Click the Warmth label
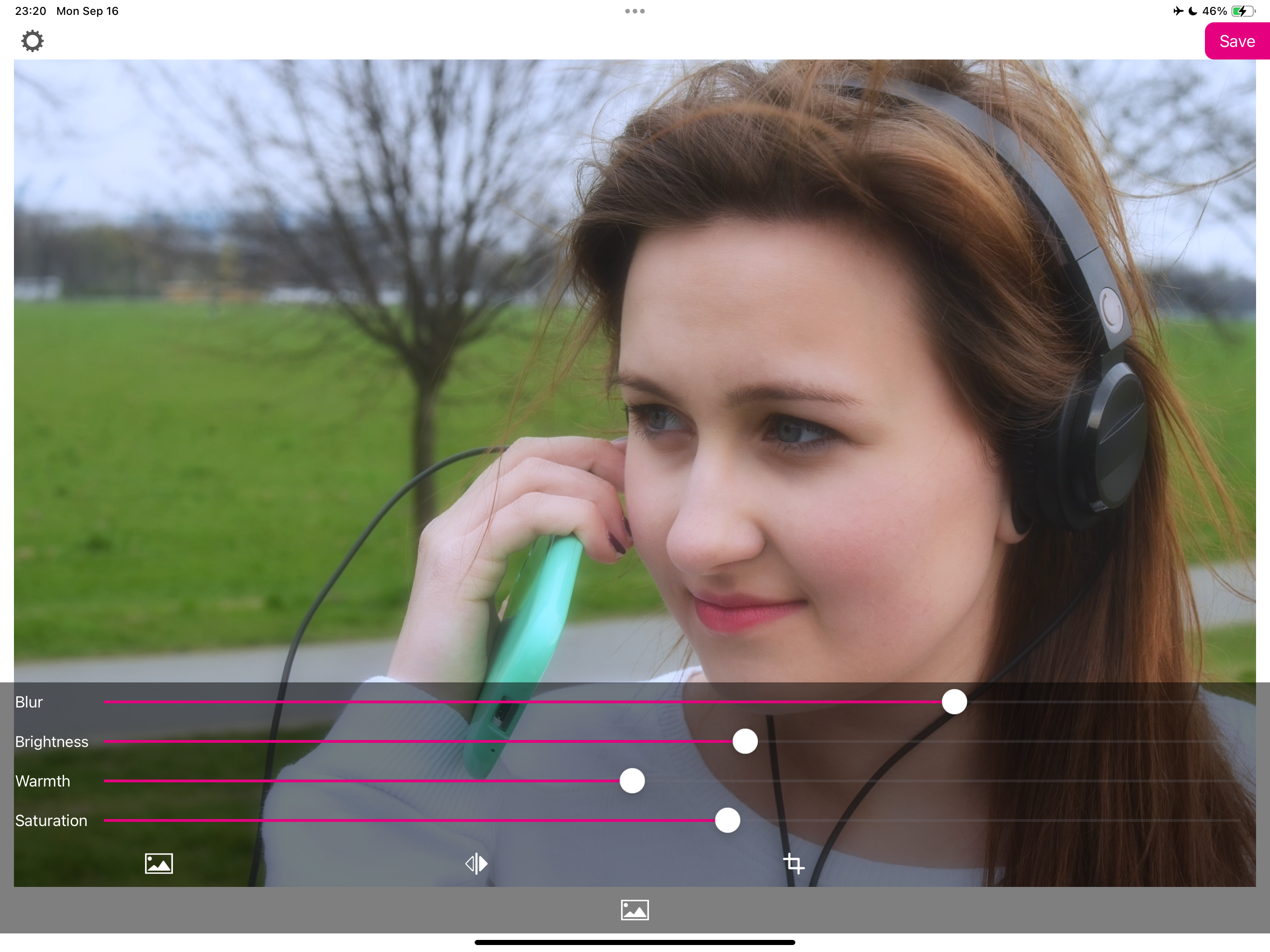 pyautogui.click(x=42, y=781)
